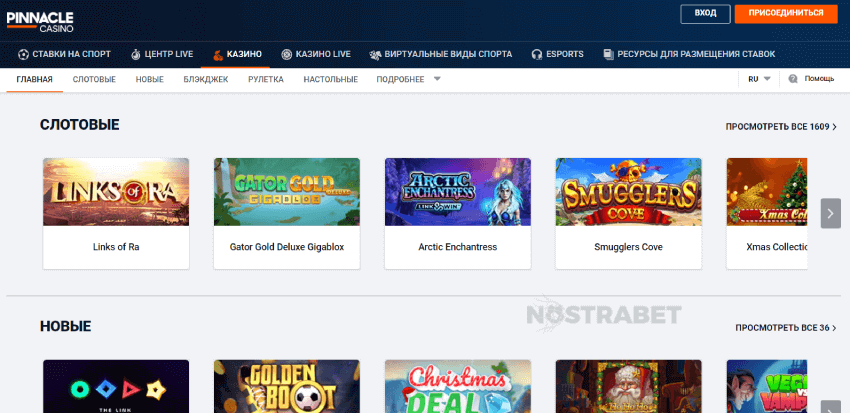This screenshot has height=413, width=850.
Task: Open the Christmas Deal game thumbnail
Action: click(x=458, y=386)
